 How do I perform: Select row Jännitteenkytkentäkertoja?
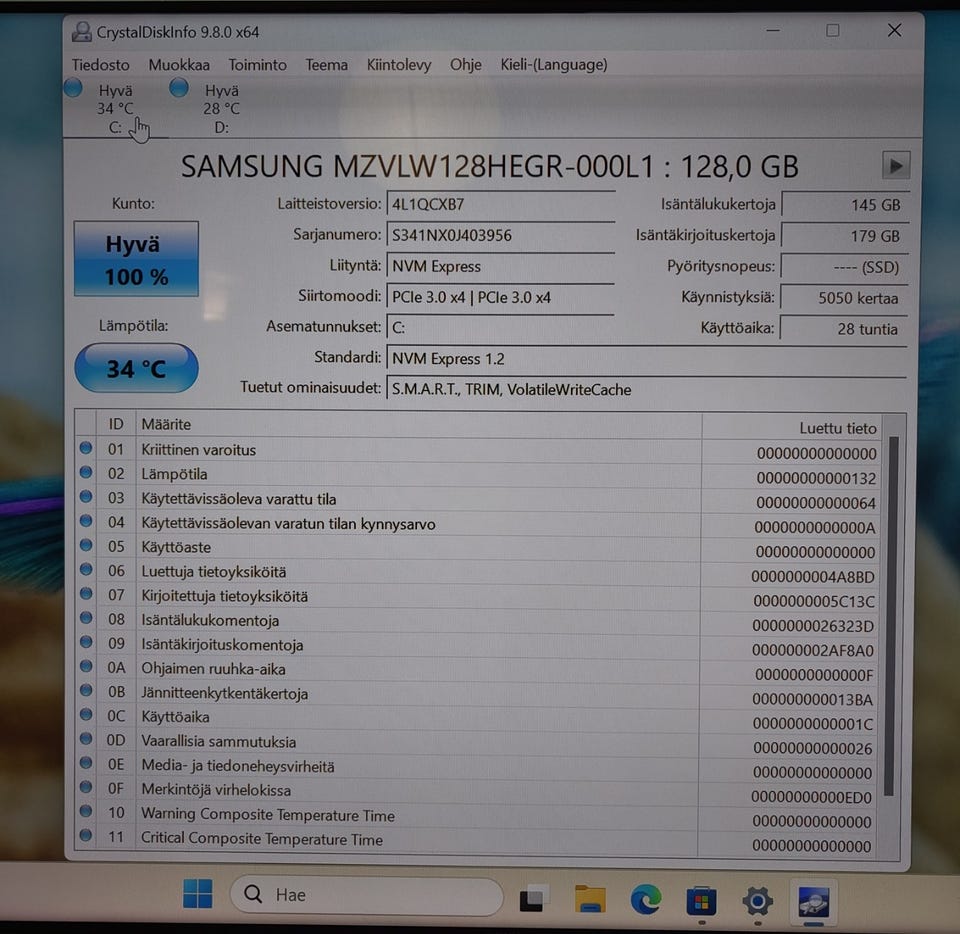pos(478,694)
